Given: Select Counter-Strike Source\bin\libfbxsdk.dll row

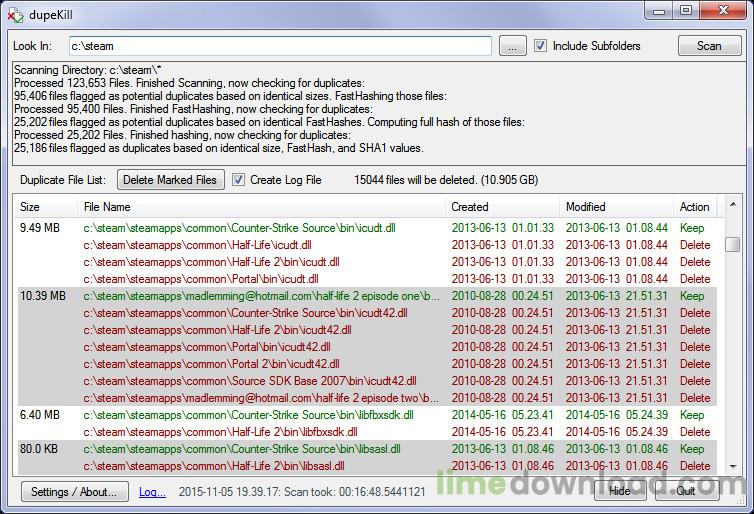Looking at the screenshot, I should pos(367,415).
